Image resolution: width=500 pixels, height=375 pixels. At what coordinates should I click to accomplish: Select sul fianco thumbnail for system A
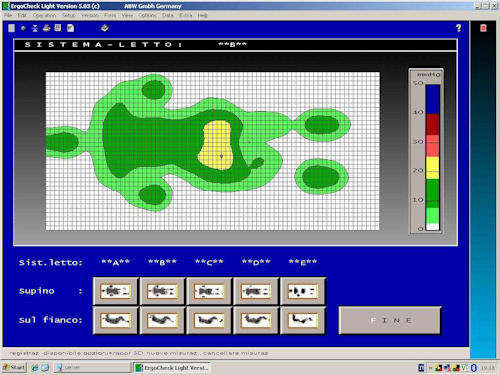[x=115, y=320]
